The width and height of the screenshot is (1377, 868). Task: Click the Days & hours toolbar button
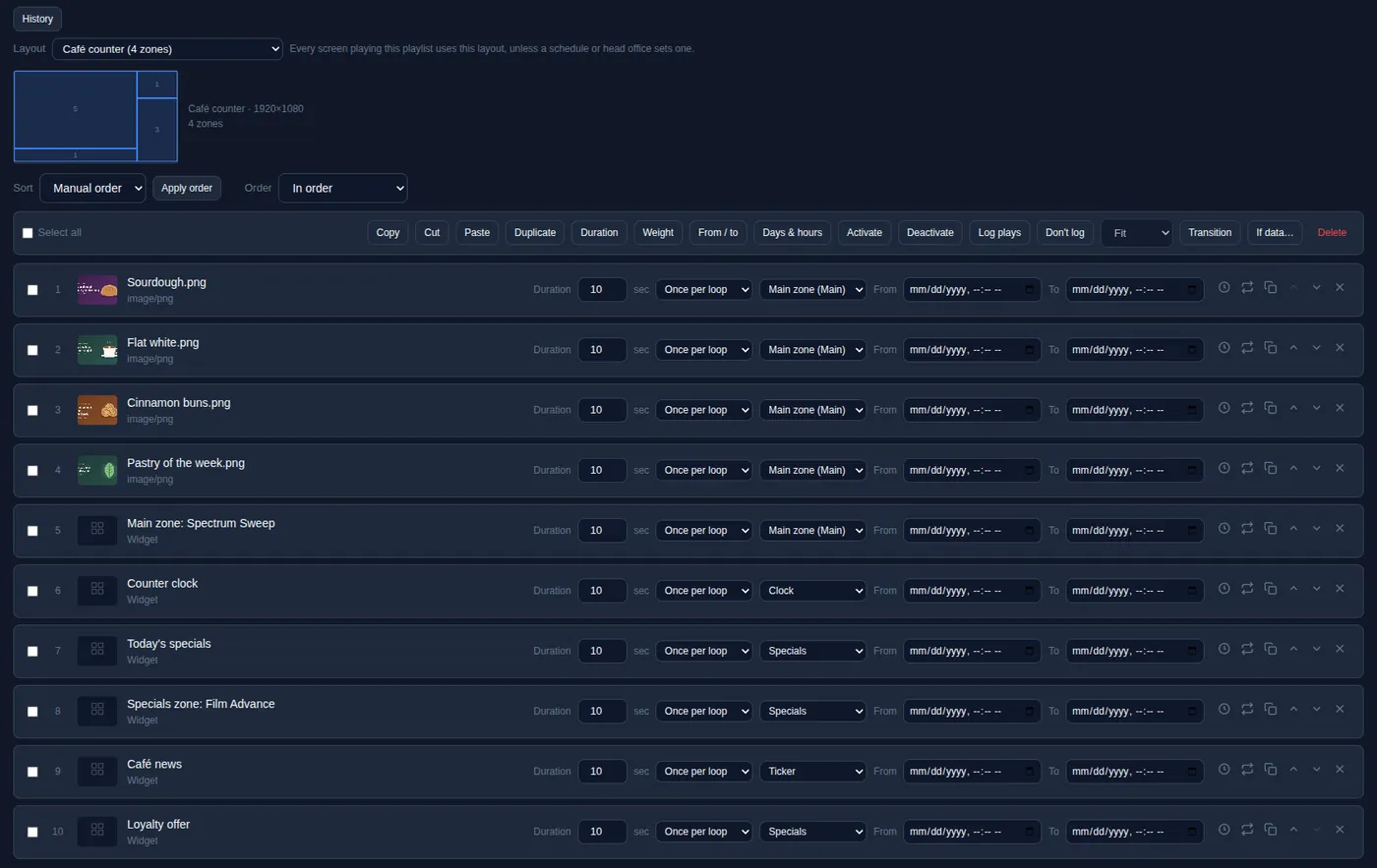[792, 233]
